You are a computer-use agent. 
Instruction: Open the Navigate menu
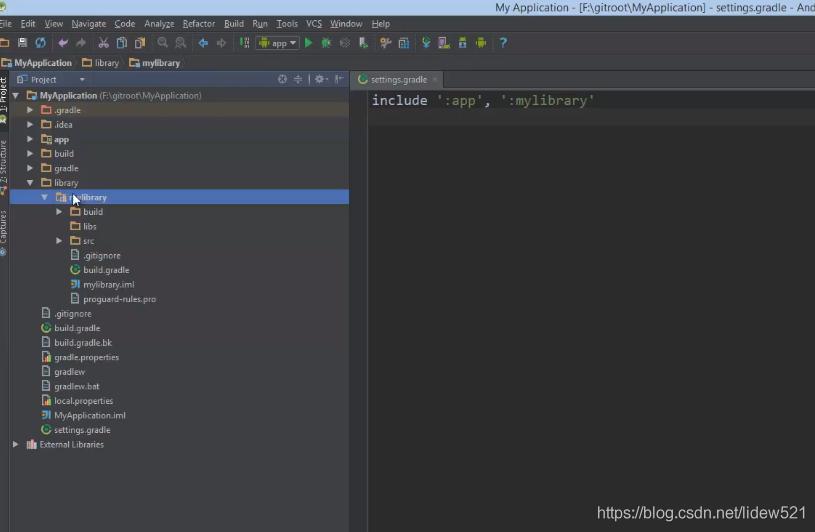point(89,24)
